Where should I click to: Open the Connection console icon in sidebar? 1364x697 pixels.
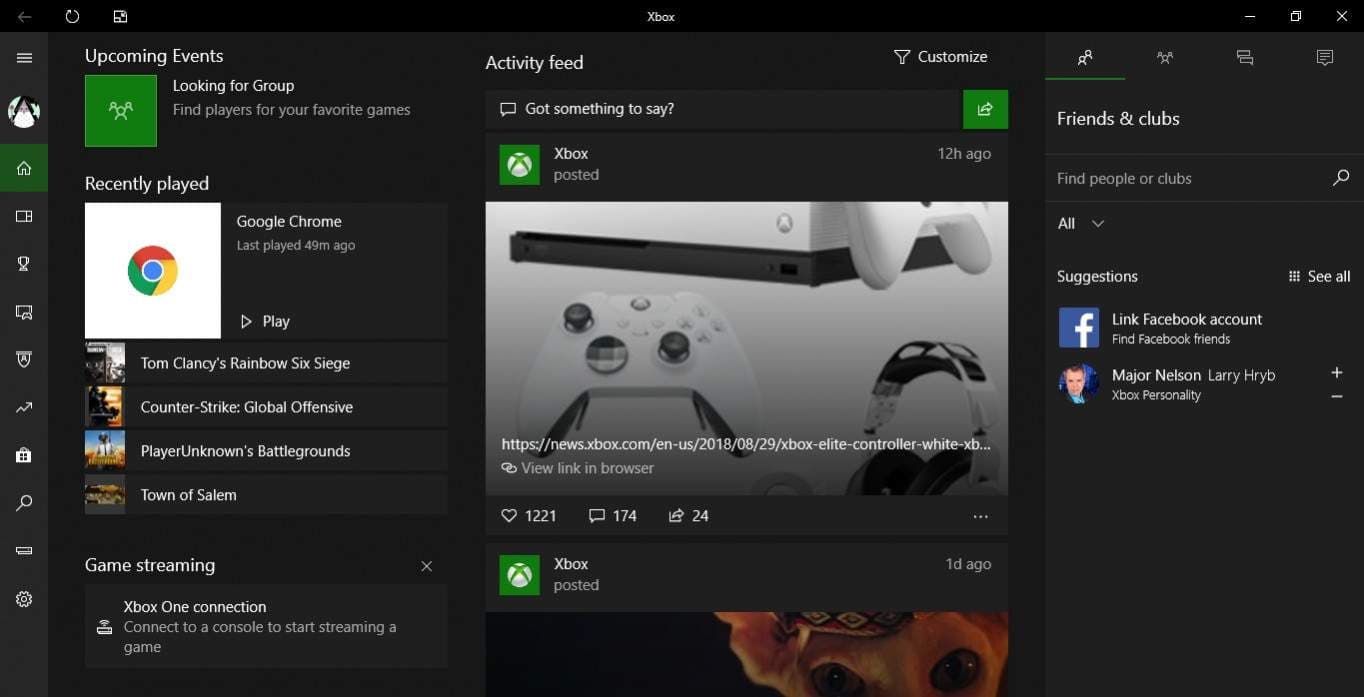point(24,551)
